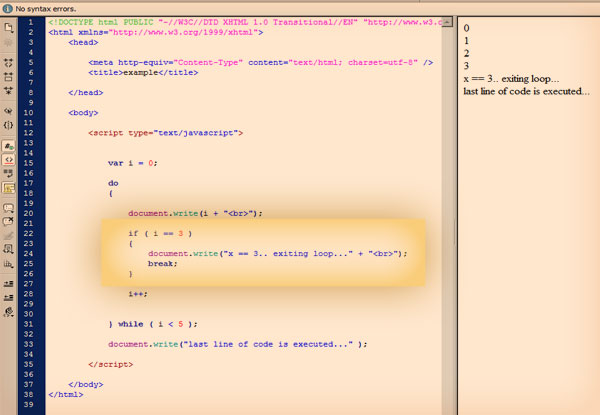Screen dimensions: 600x415
Task: Collapse the full tag in code view
Action: pos(8,62)
